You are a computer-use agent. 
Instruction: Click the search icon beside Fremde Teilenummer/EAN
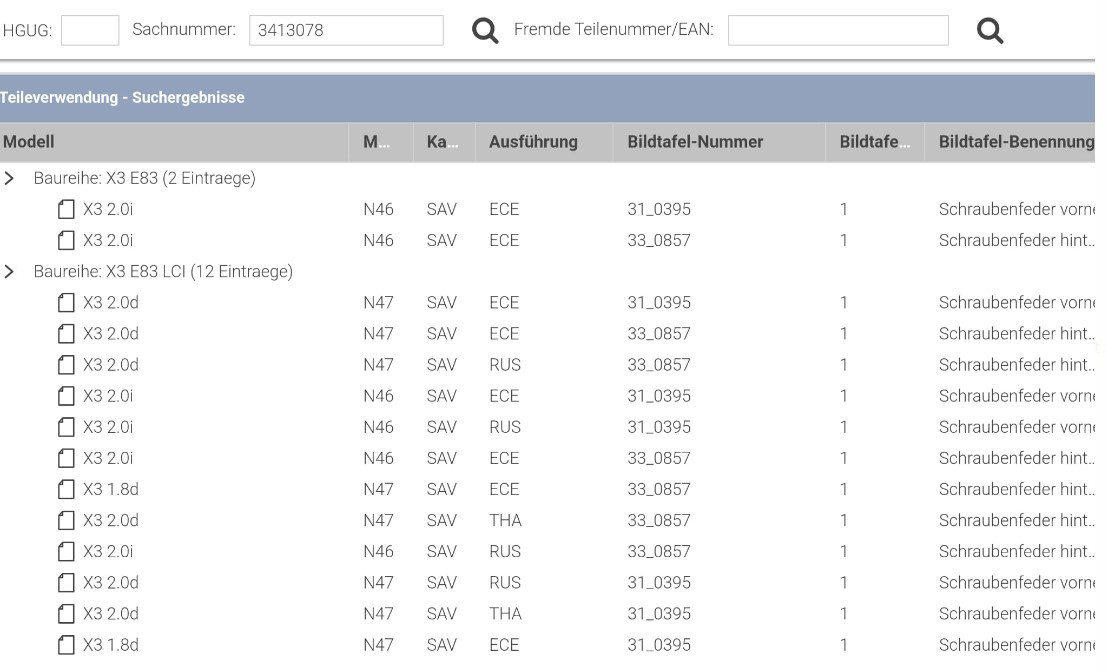[x=991, y=30]
